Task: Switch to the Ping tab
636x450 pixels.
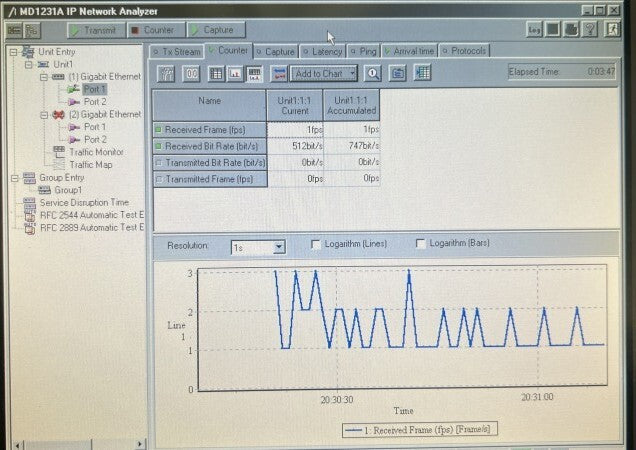Action: (364, 52)
